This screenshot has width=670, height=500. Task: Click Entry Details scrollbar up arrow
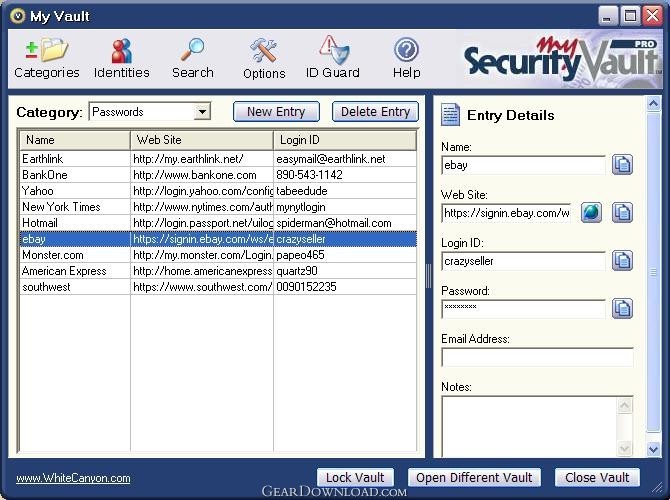(x=653, y=103)
